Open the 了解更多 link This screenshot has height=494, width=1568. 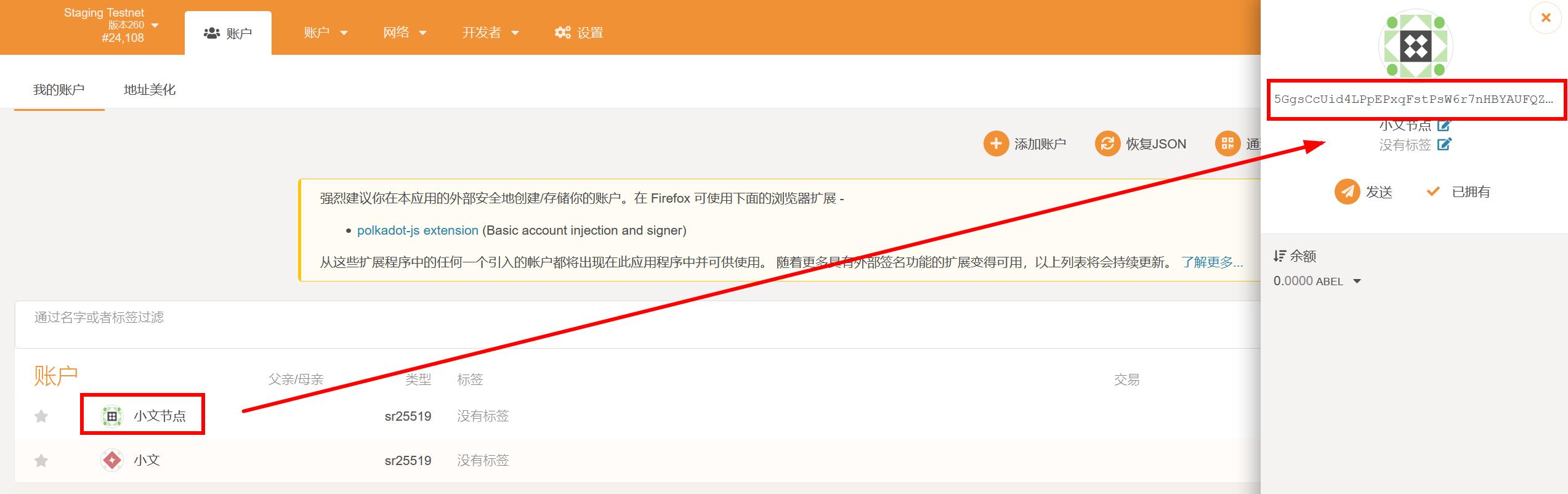pos(1212,262)
